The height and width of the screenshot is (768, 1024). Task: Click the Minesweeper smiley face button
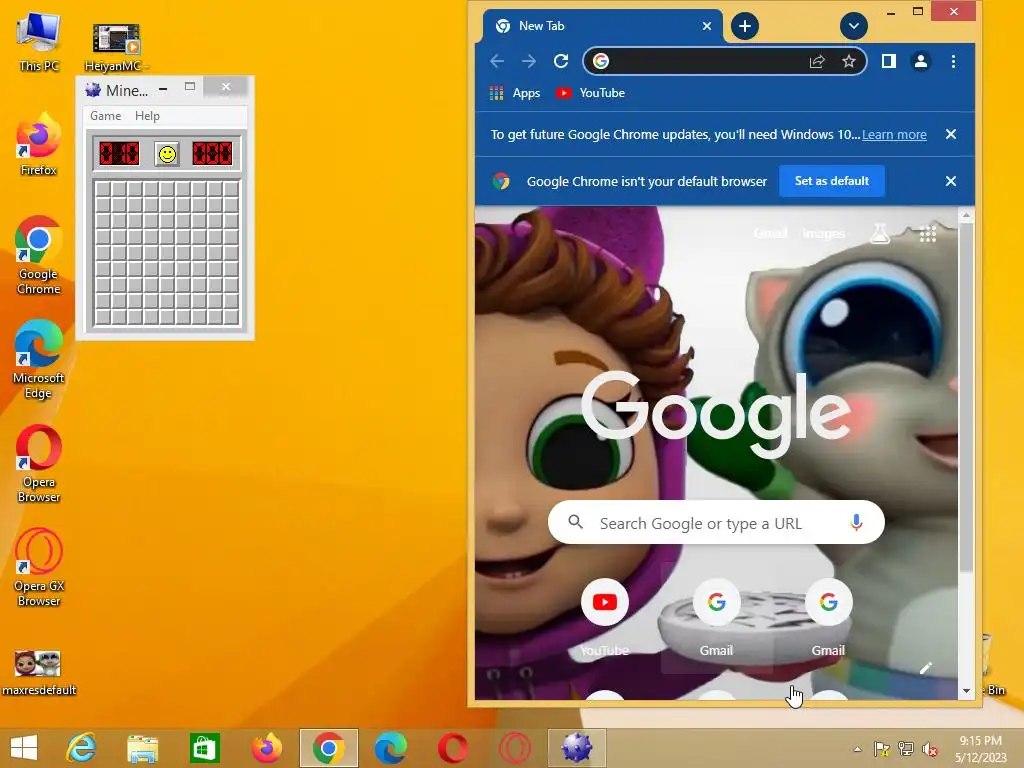167,154
